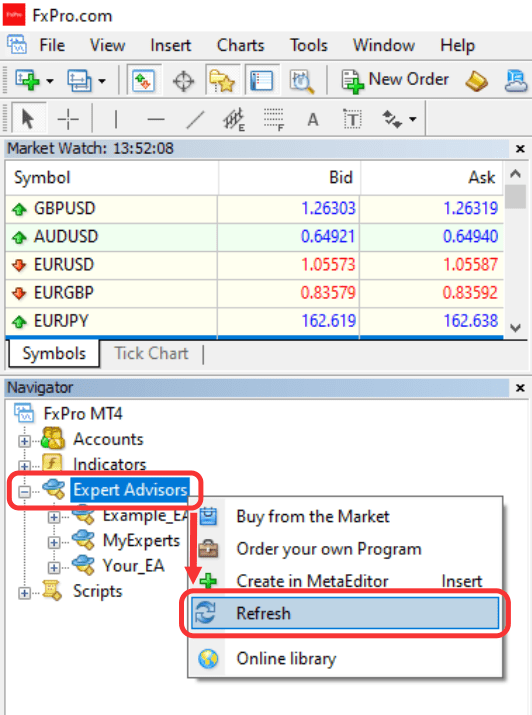Expand the Scripts tree node
The width and height of the screenshot is (532, 715).
point(25,593)
